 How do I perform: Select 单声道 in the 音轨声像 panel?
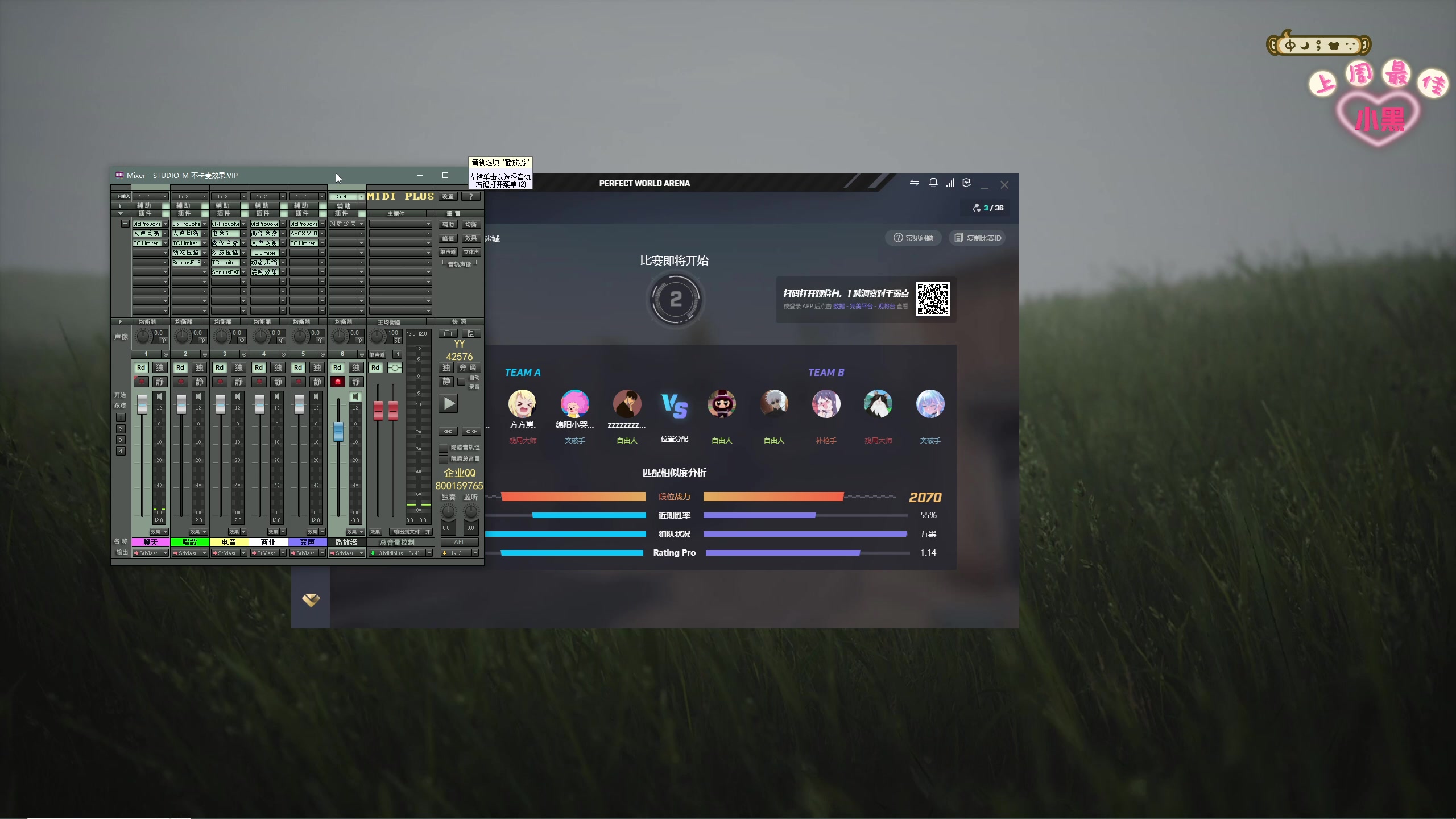click(448, 252)
